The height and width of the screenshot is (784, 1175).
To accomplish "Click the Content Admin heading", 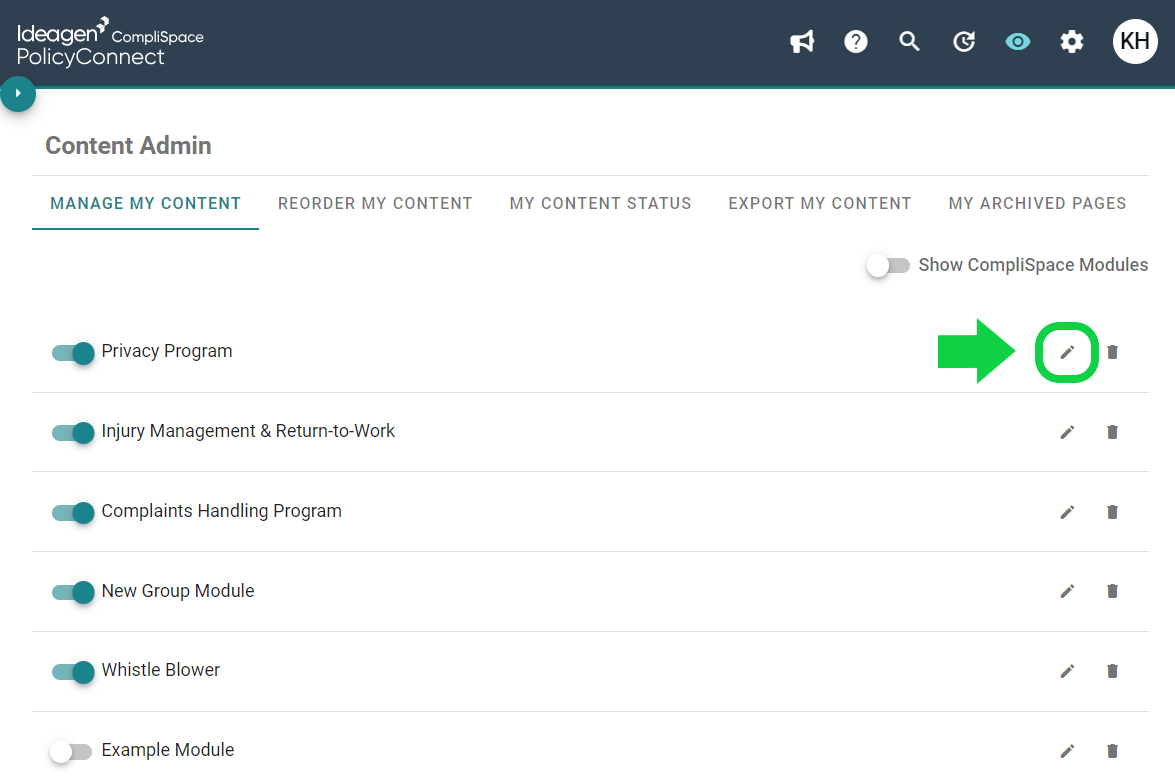I will tap(128, 145).
